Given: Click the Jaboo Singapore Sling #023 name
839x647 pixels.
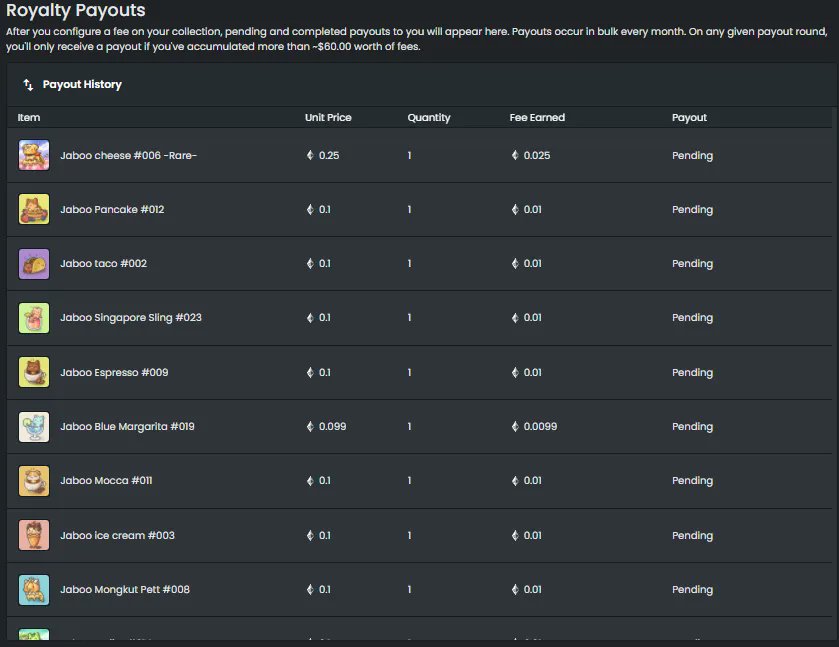Looking at the screenshot, I should pyautogui.click(x=131, y=317).
